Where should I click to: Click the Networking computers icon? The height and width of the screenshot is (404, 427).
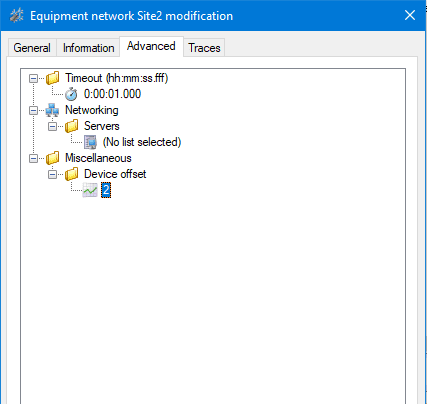[x=52, y=110]
